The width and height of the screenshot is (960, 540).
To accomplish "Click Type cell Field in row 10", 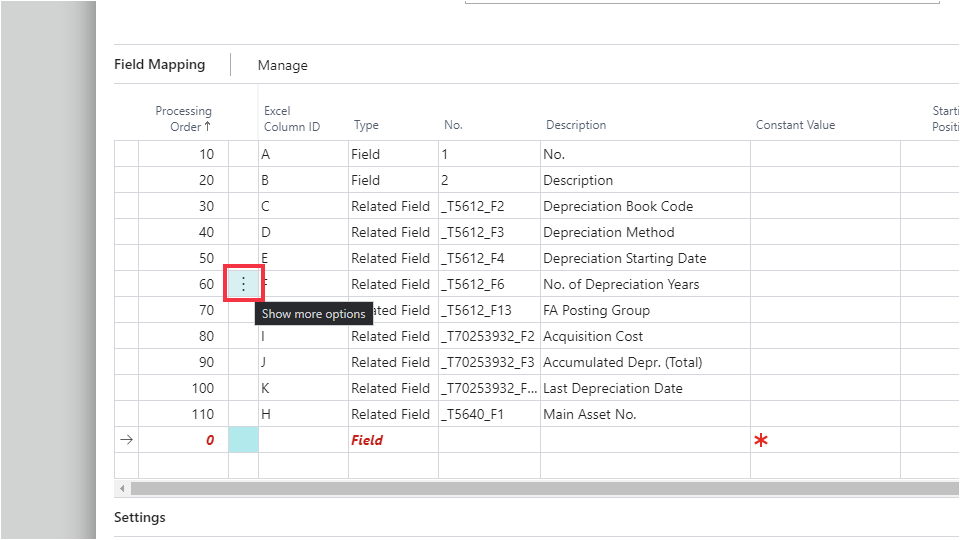I will (394, 154).
